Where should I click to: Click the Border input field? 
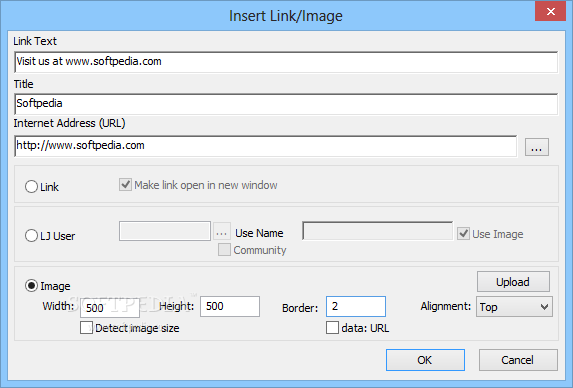pyautogui.click(x=356, y=306)
